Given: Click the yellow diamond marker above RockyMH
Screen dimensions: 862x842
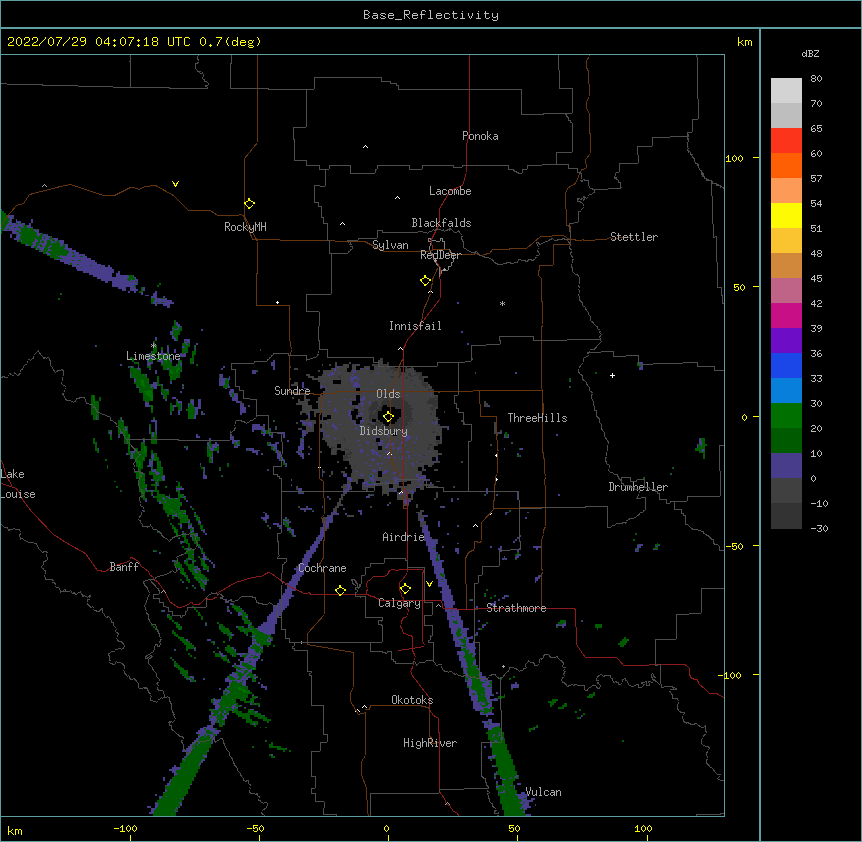Looking at the screenshot, I should (x=250, y=204).
